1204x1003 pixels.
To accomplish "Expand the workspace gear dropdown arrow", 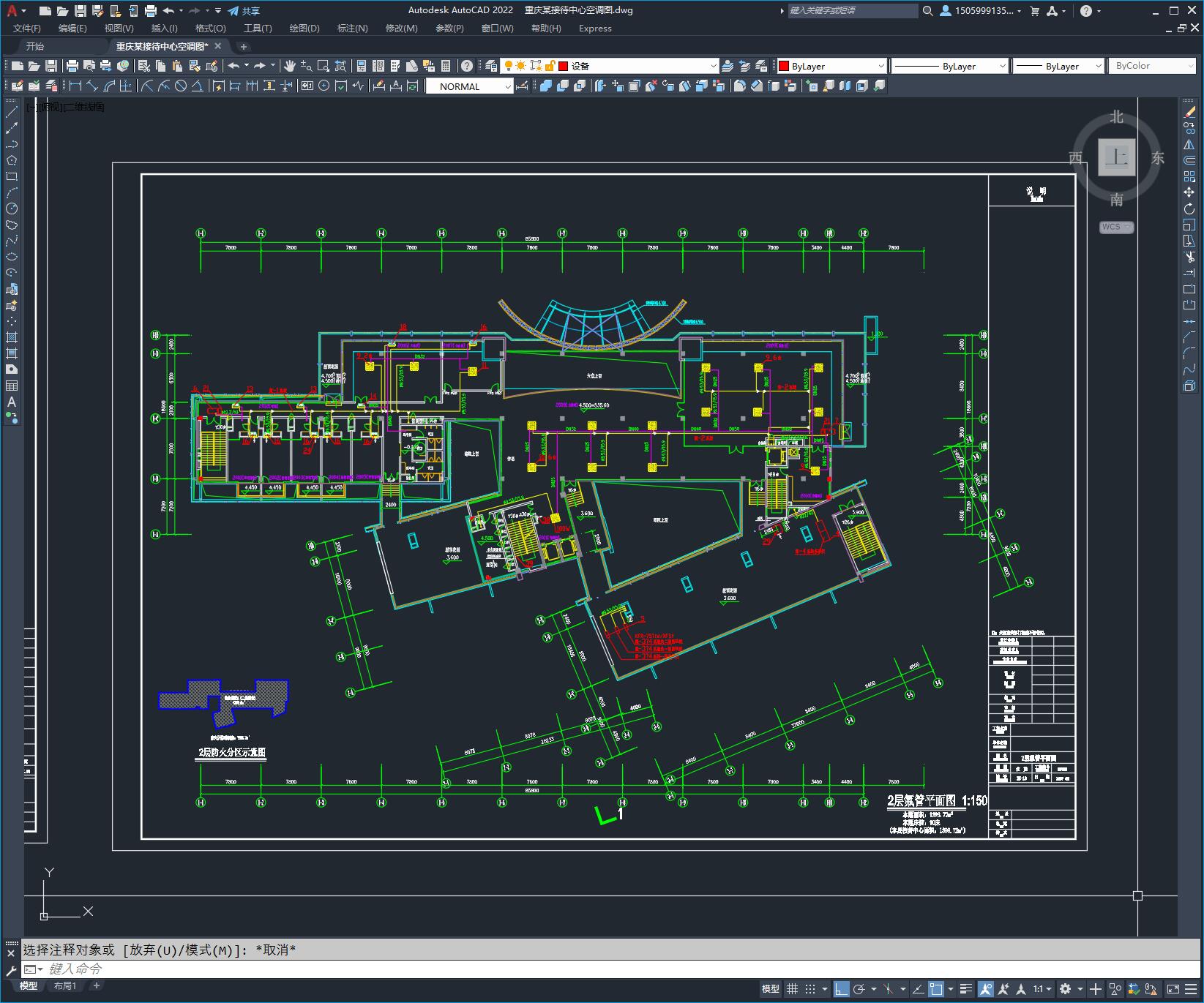I will [x=1080, y=989].
